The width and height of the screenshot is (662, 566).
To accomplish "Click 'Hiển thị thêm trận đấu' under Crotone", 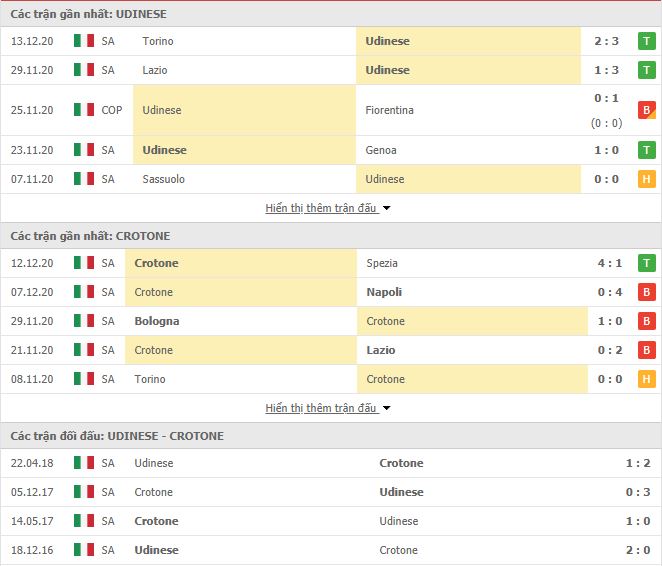I will point(321,408).
